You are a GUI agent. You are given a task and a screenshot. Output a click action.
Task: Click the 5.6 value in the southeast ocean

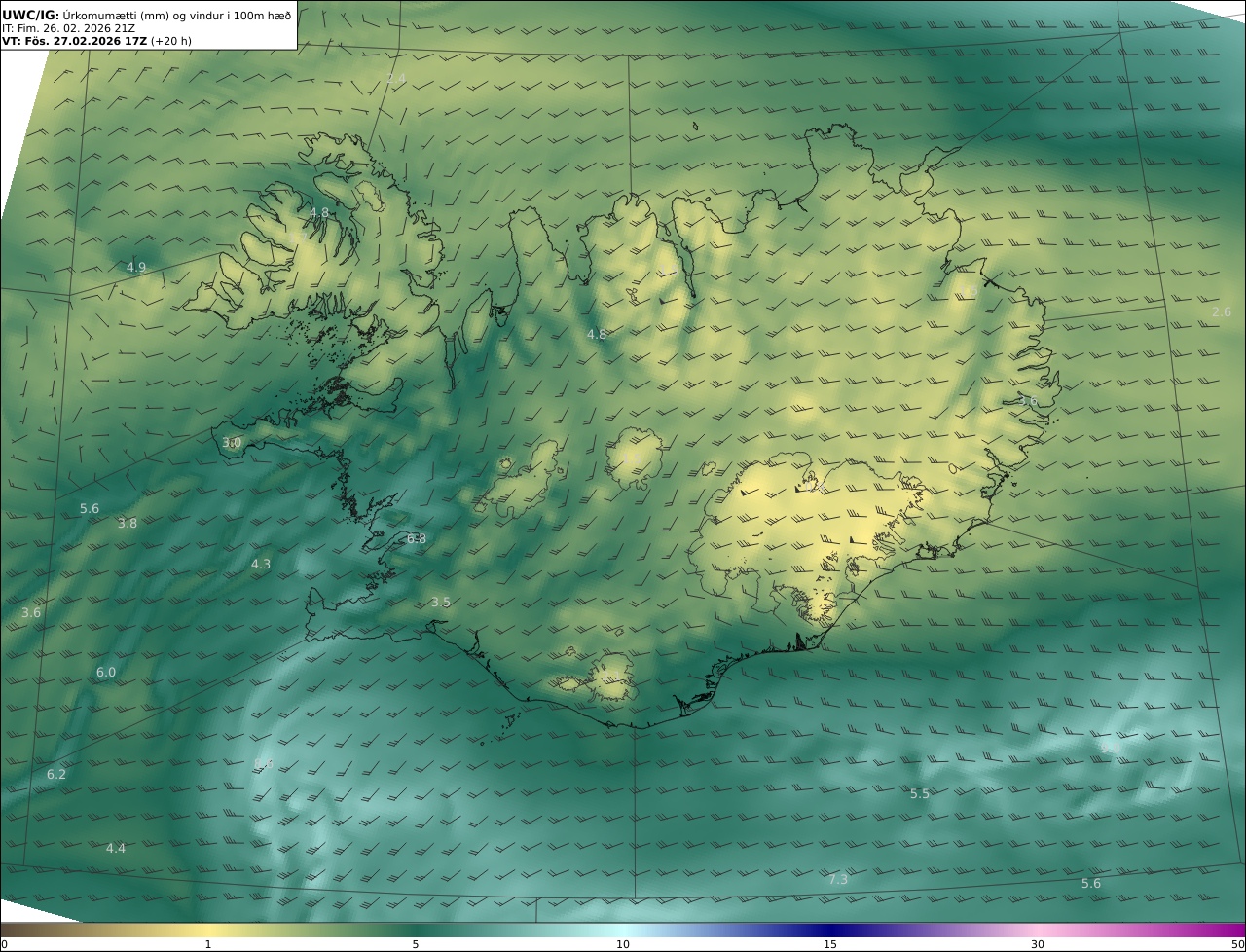tap(1091, 883)
